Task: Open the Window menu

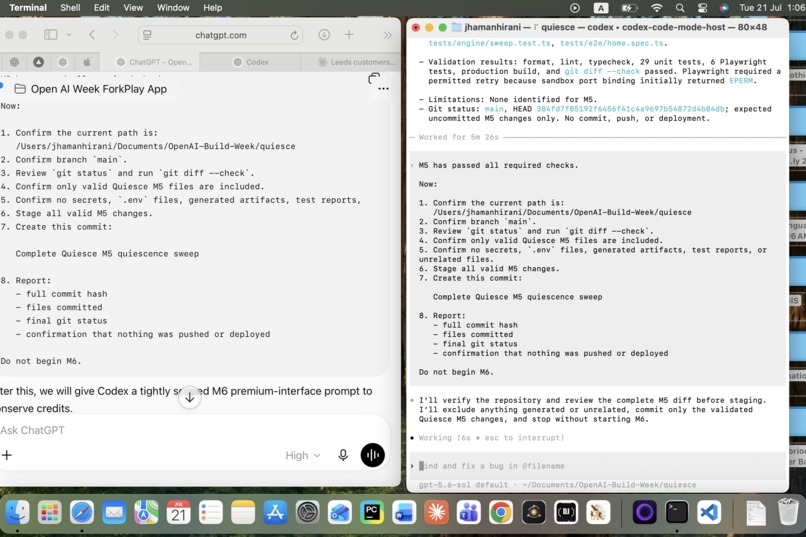Action: pos(173,8)
